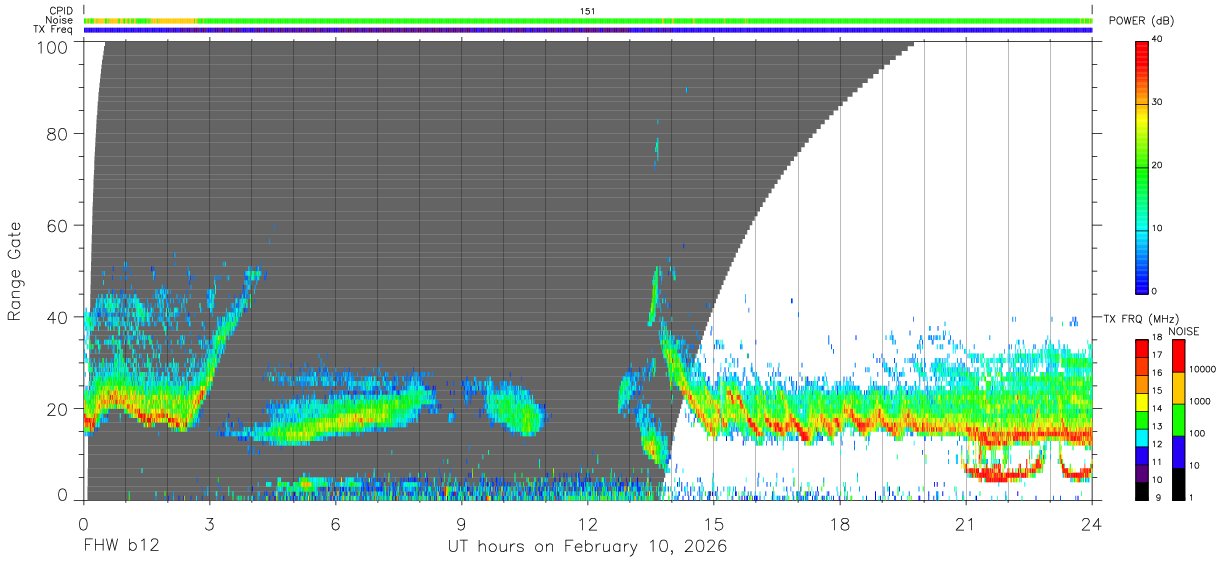This screenshot has width=1228, height=567.
Task: Click the 12 tick on the UT hours axis
Action: [x=588, y=523]
